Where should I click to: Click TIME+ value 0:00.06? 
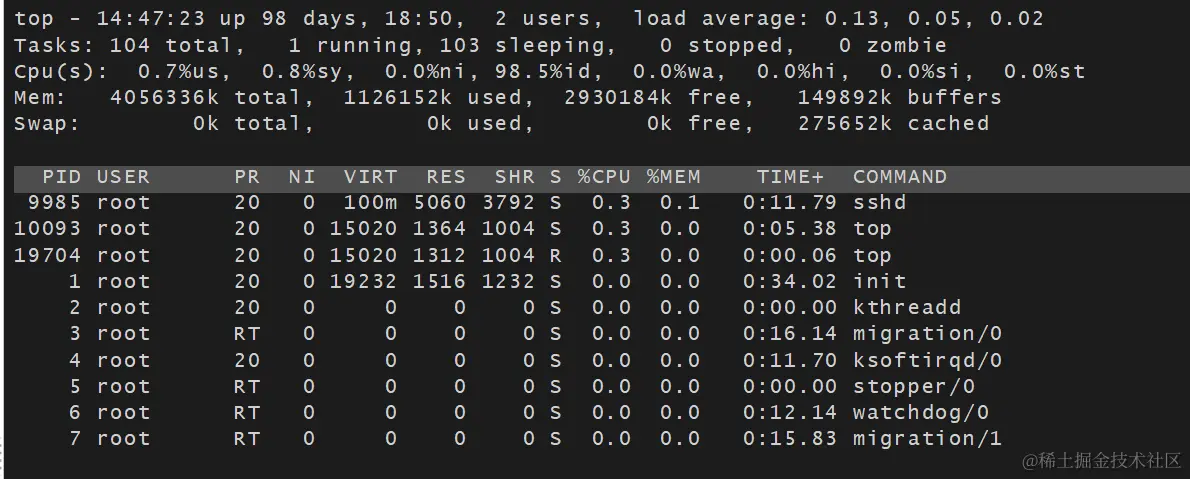(x=790, y=255)
